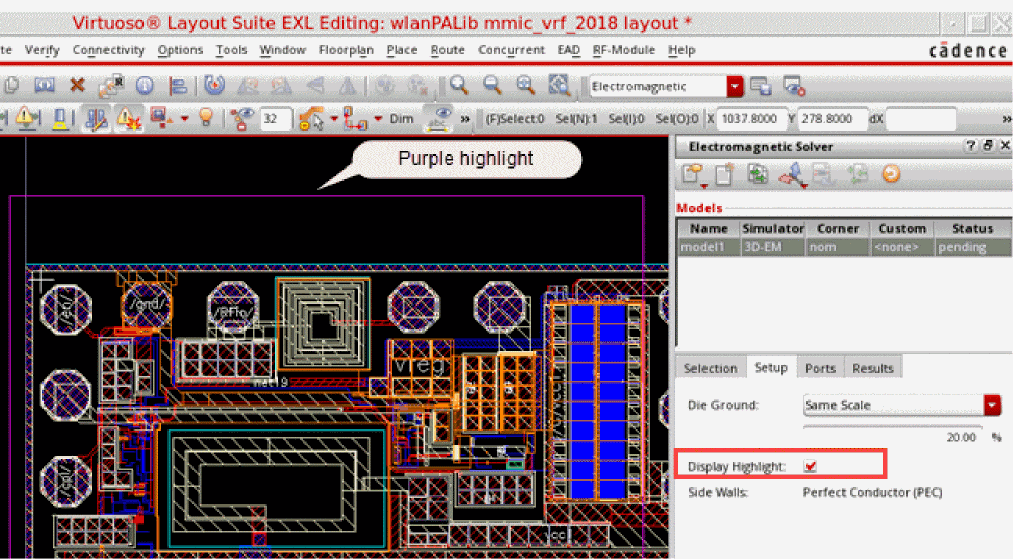Viewport: 1013px width, 559px height.
Task: Toggle the abc dimension visibility icon
Action: pos(438,119)
